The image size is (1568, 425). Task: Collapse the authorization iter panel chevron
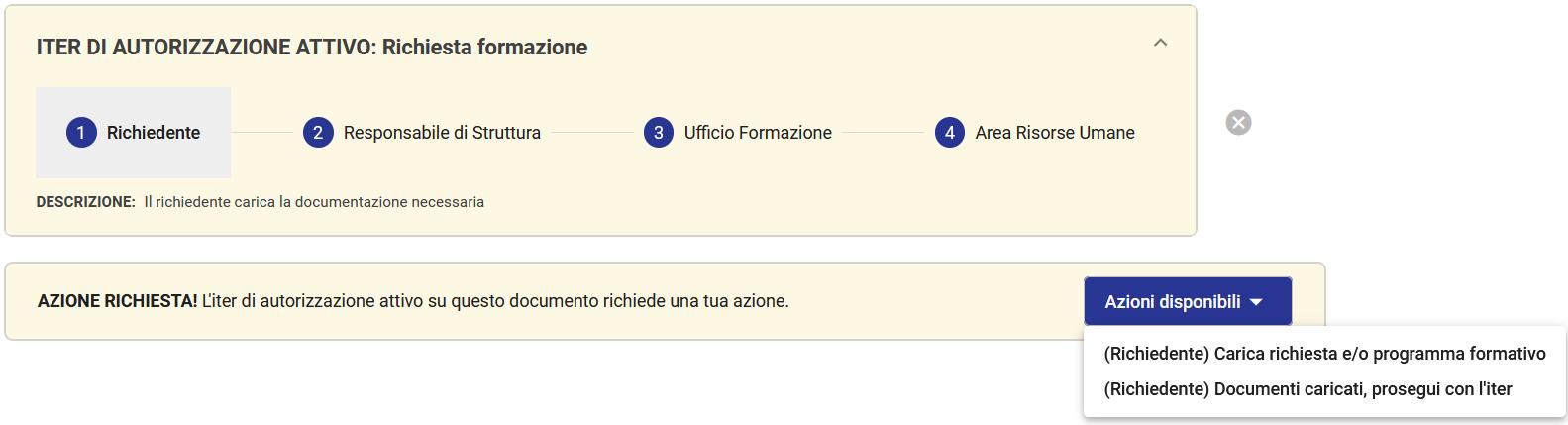click(x=1161, y=44)
